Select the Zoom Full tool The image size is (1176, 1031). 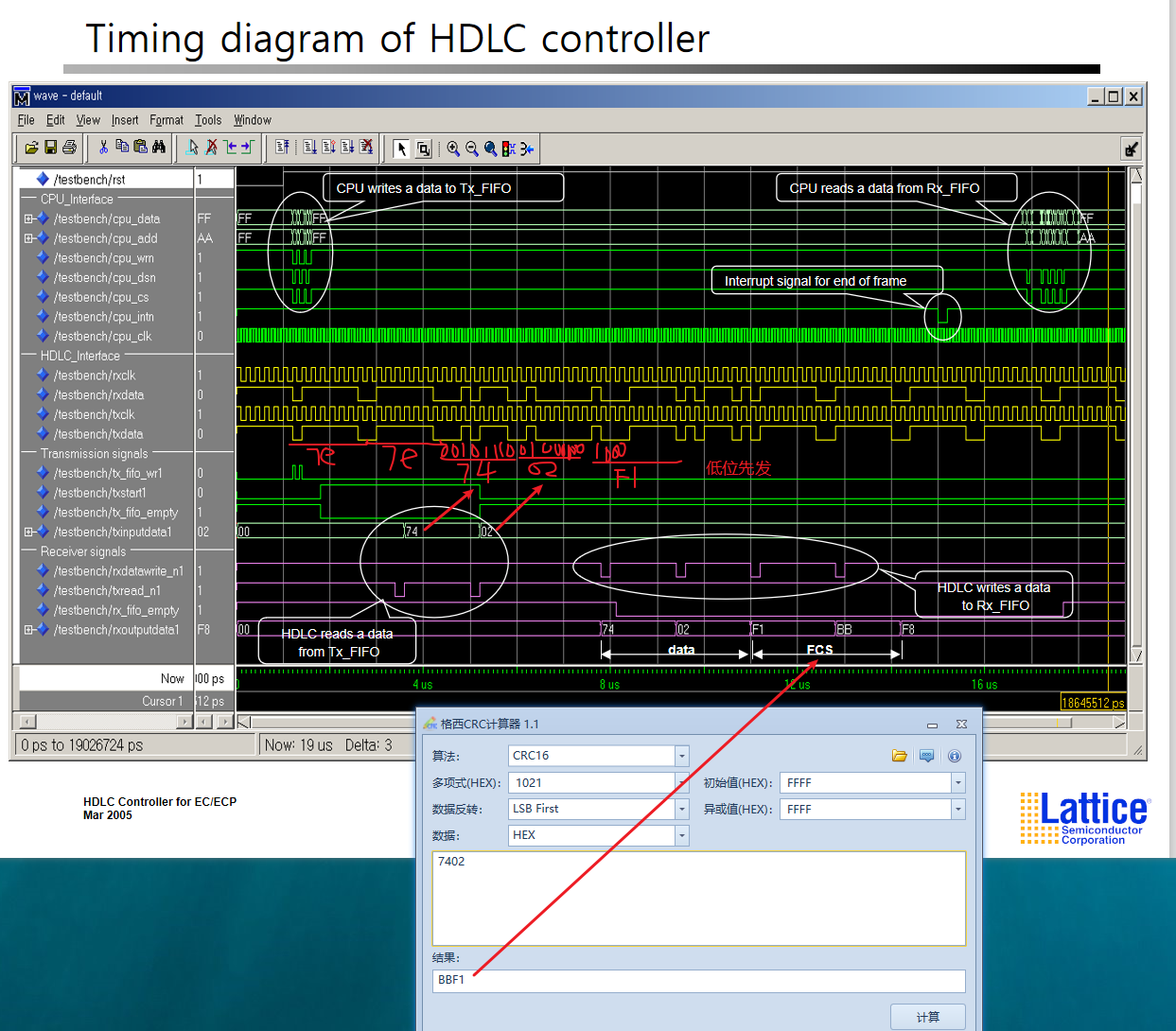[491, 149]
